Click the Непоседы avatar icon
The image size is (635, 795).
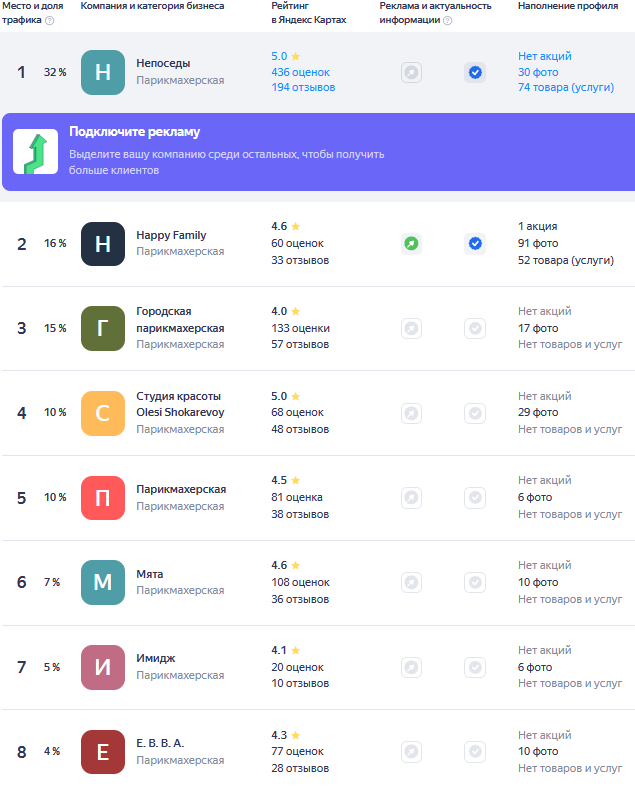[x=103, y=73]
